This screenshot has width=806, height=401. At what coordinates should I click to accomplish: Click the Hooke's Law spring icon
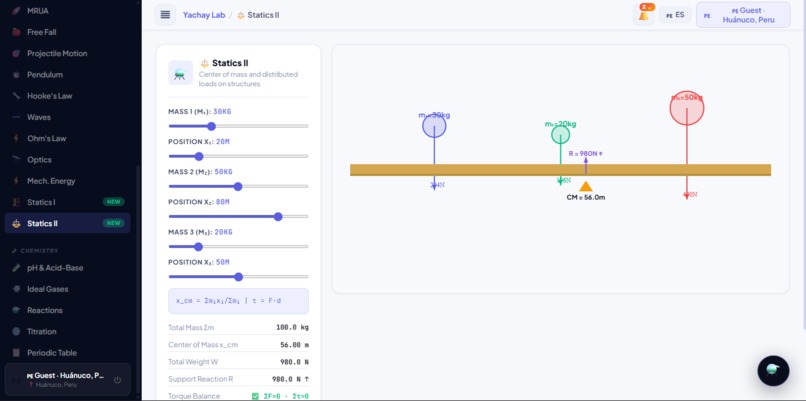pyautogui.click(x=16, y=96)
